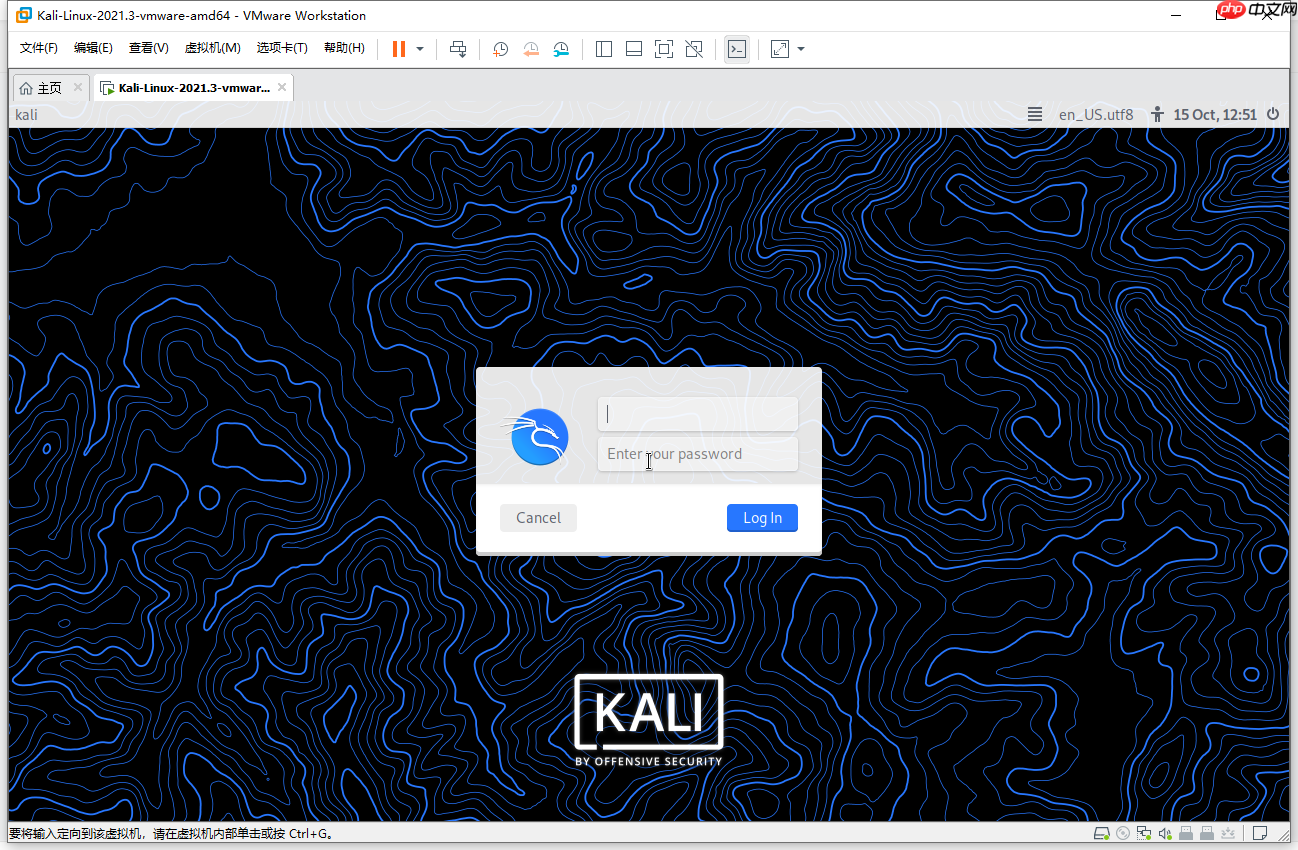The height and width of the screenshot is (850, 1298).
Task: Toggle the thumbnail bar visibility
Action: 633,48
